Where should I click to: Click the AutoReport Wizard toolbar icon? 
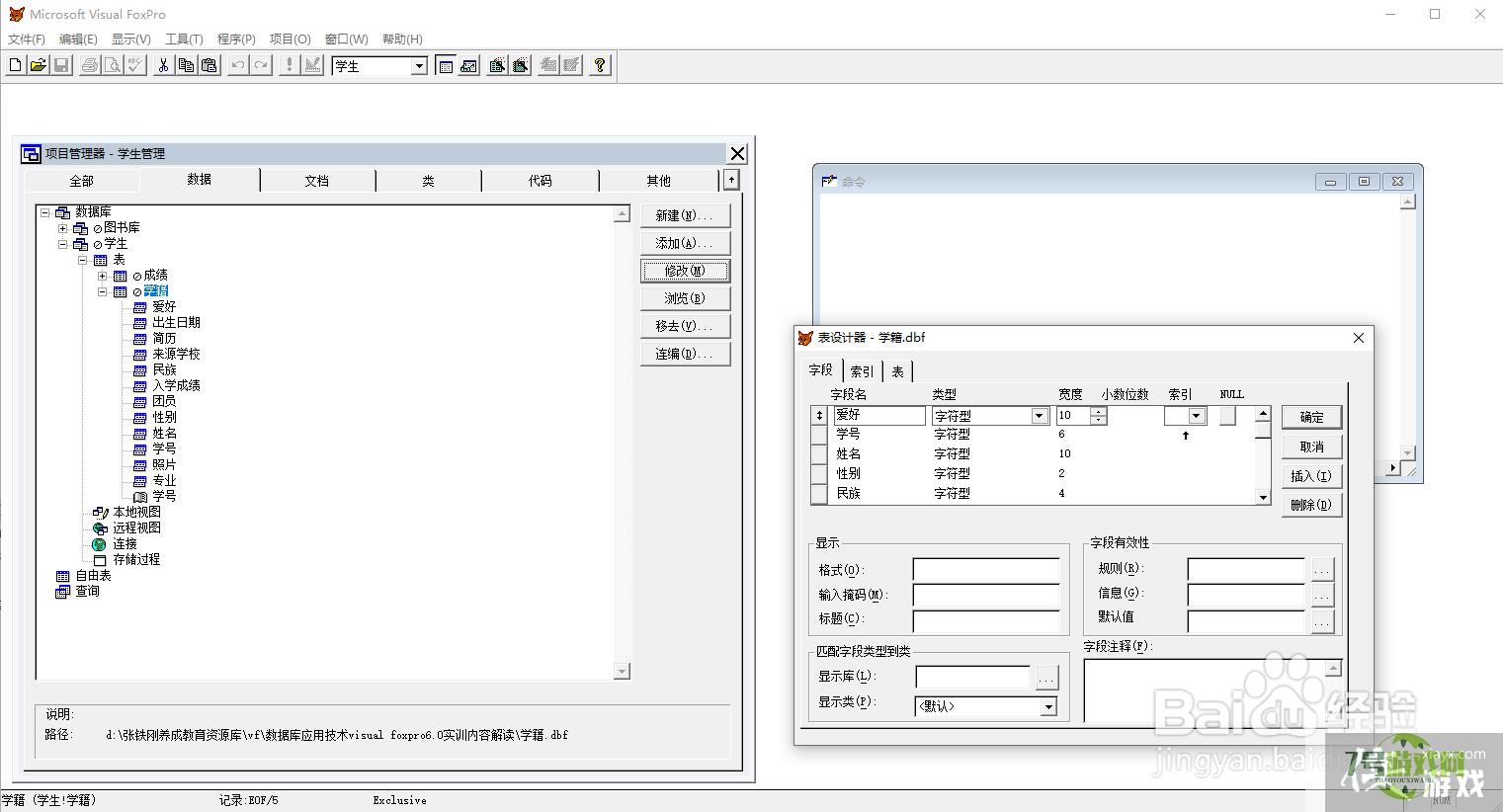coord(571,65)
